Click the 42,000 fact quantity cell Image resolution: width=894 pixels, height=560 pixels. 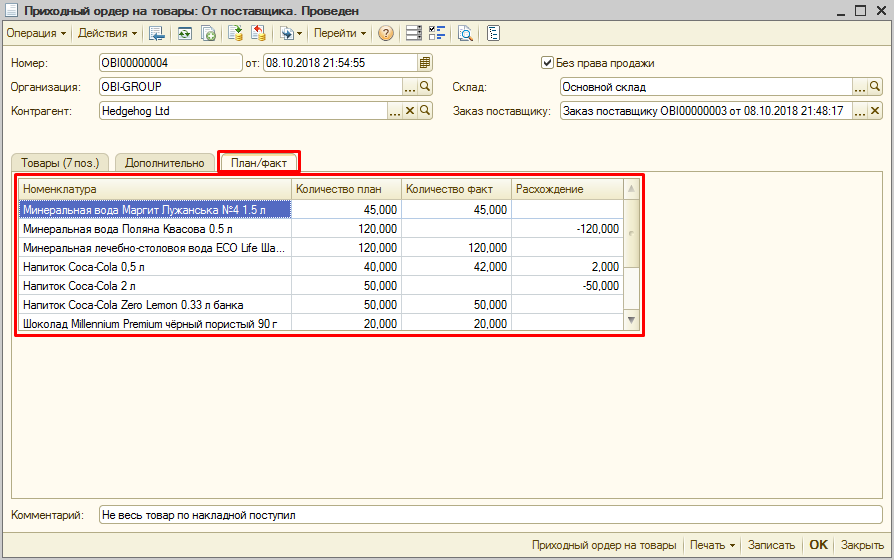(x=456, y=267)
